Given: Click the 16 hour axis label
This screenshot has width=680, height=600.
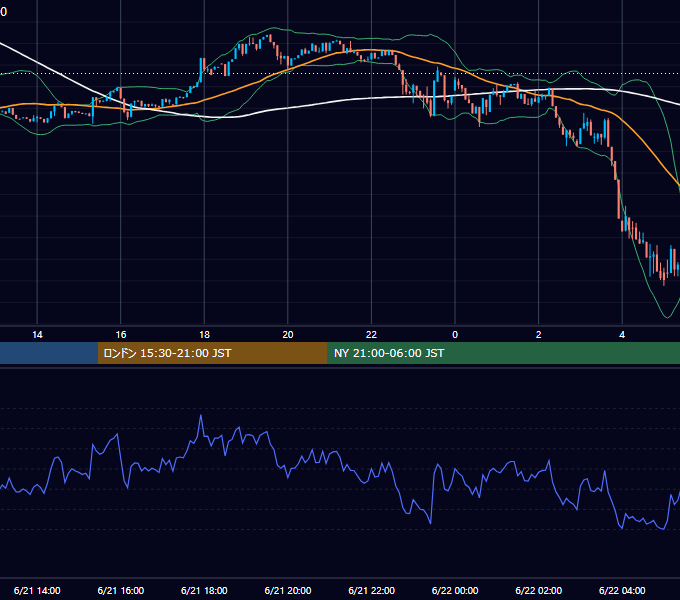Looking at the screenshot, I should point(121,335).
